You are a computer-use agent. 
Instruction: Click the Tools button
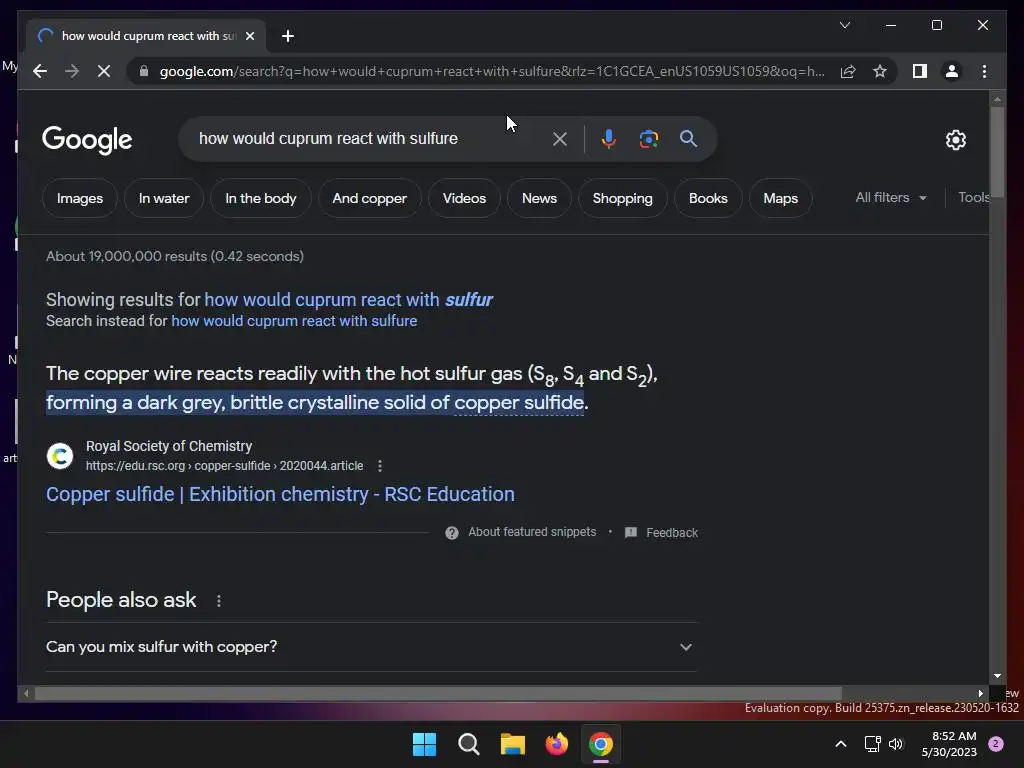[x=973, y=197]
